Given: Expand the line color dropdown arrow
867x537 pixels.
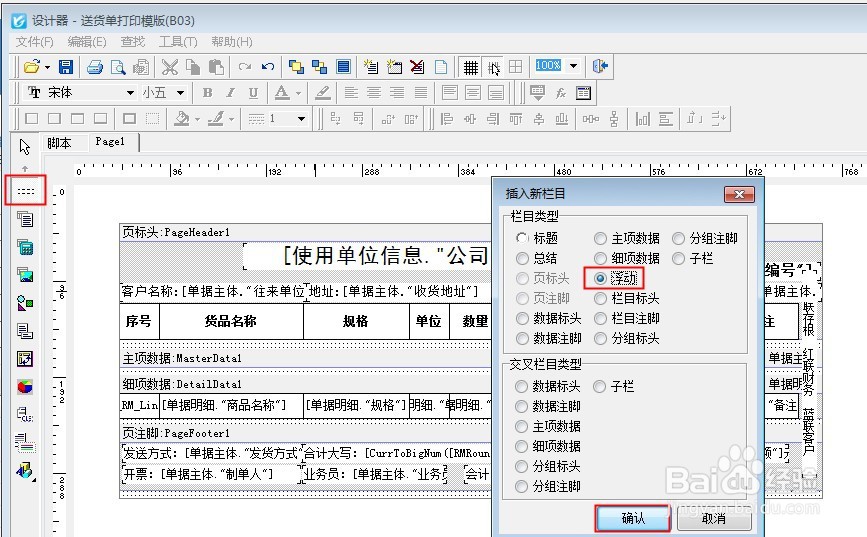Looking at the screenshot, I should point(231,119).
